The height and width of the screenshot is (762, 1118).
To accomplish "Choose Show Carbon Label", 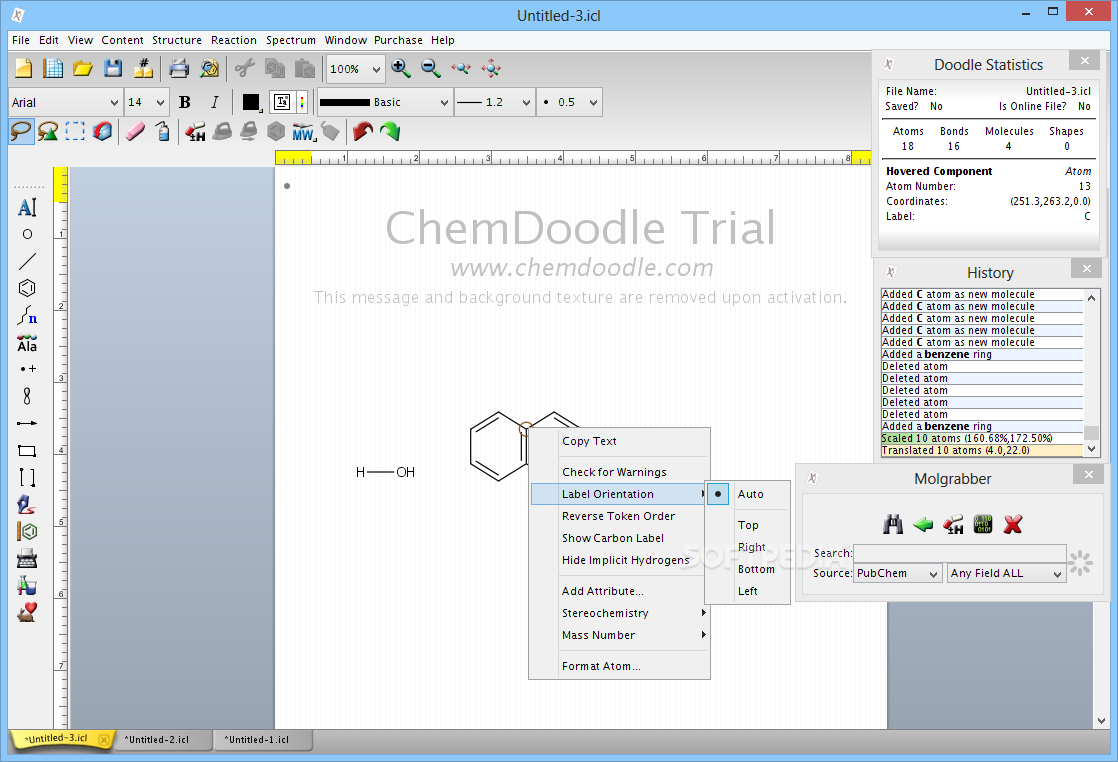I will [x=620, y=538].
